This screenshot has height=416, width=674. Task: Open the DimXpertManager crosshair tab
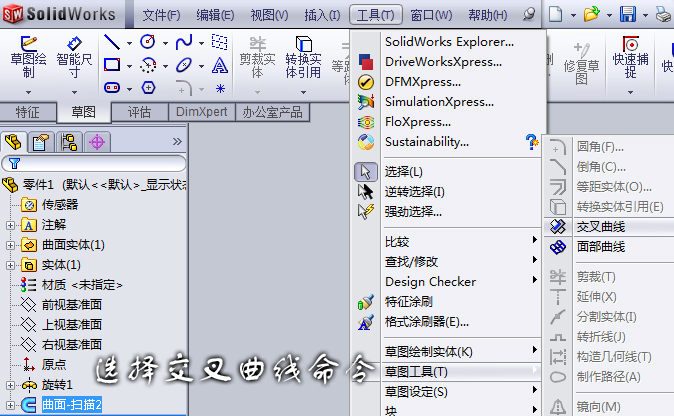click(x=97, y=142)
